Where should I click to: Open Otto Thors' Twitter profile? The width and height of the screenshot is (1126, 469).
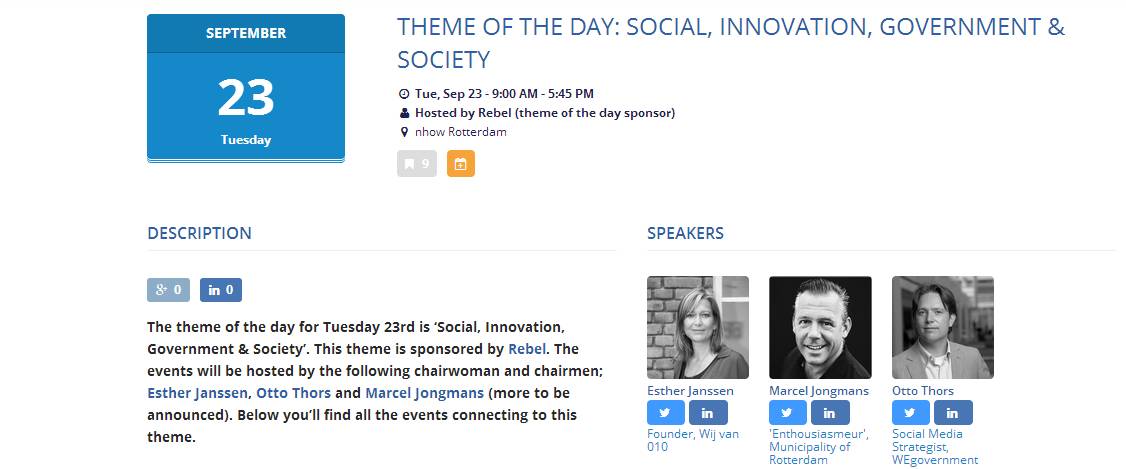[x=911, y=412]
